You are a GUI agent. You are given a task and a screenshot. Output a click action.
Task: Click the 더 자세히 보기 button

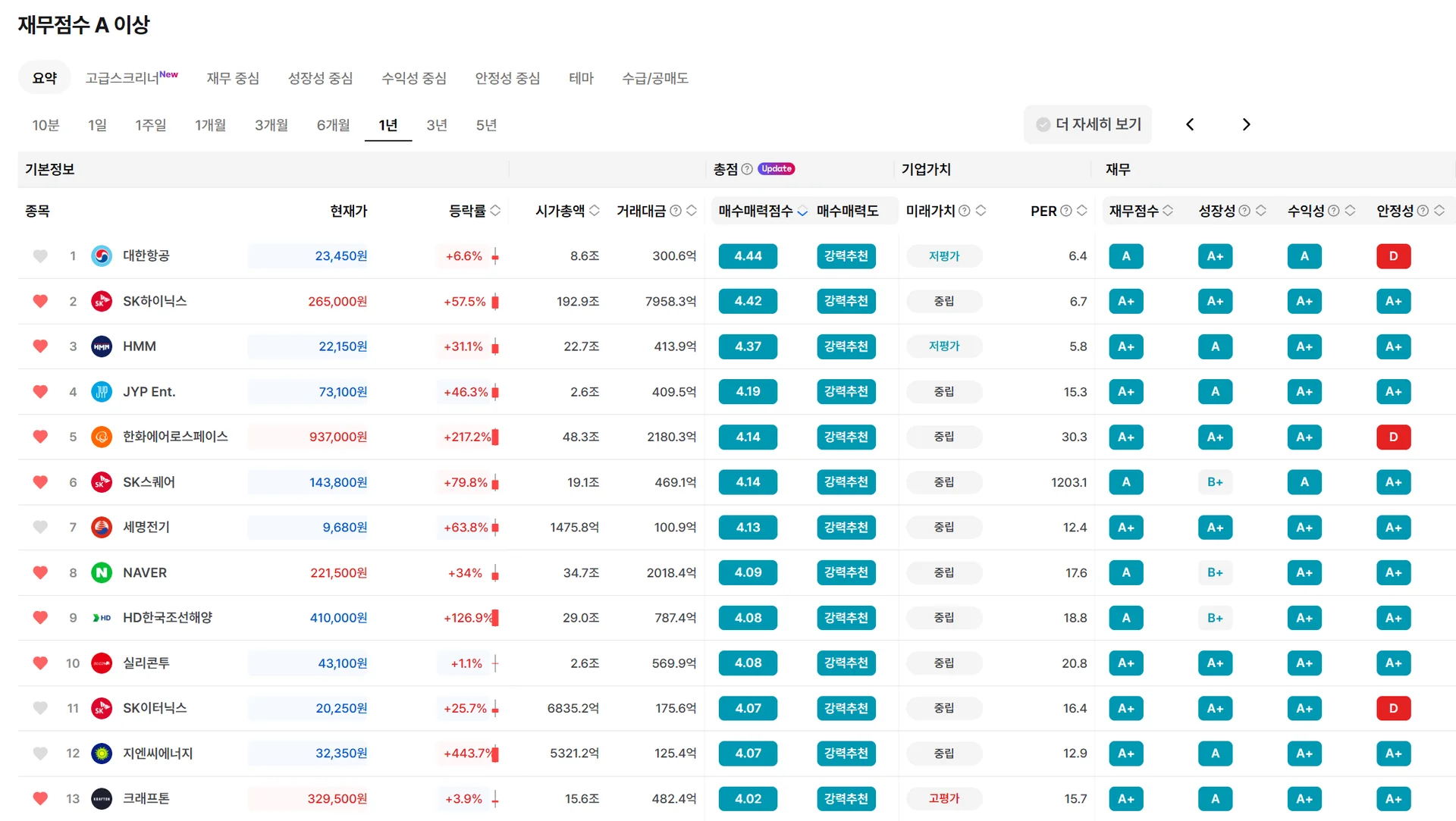click(x=1087, y=124)
